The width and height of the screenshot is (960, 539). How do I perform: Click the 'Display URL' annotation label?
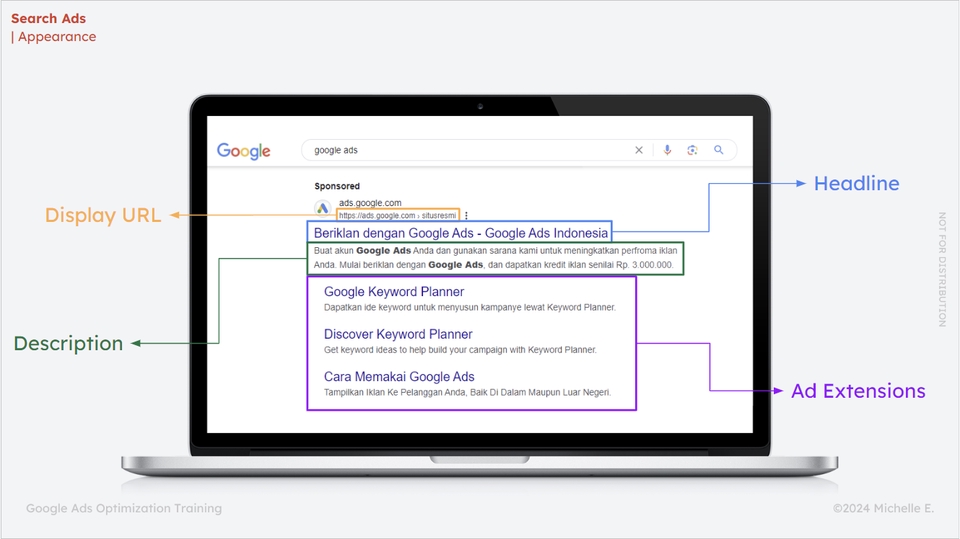[103, 215]
